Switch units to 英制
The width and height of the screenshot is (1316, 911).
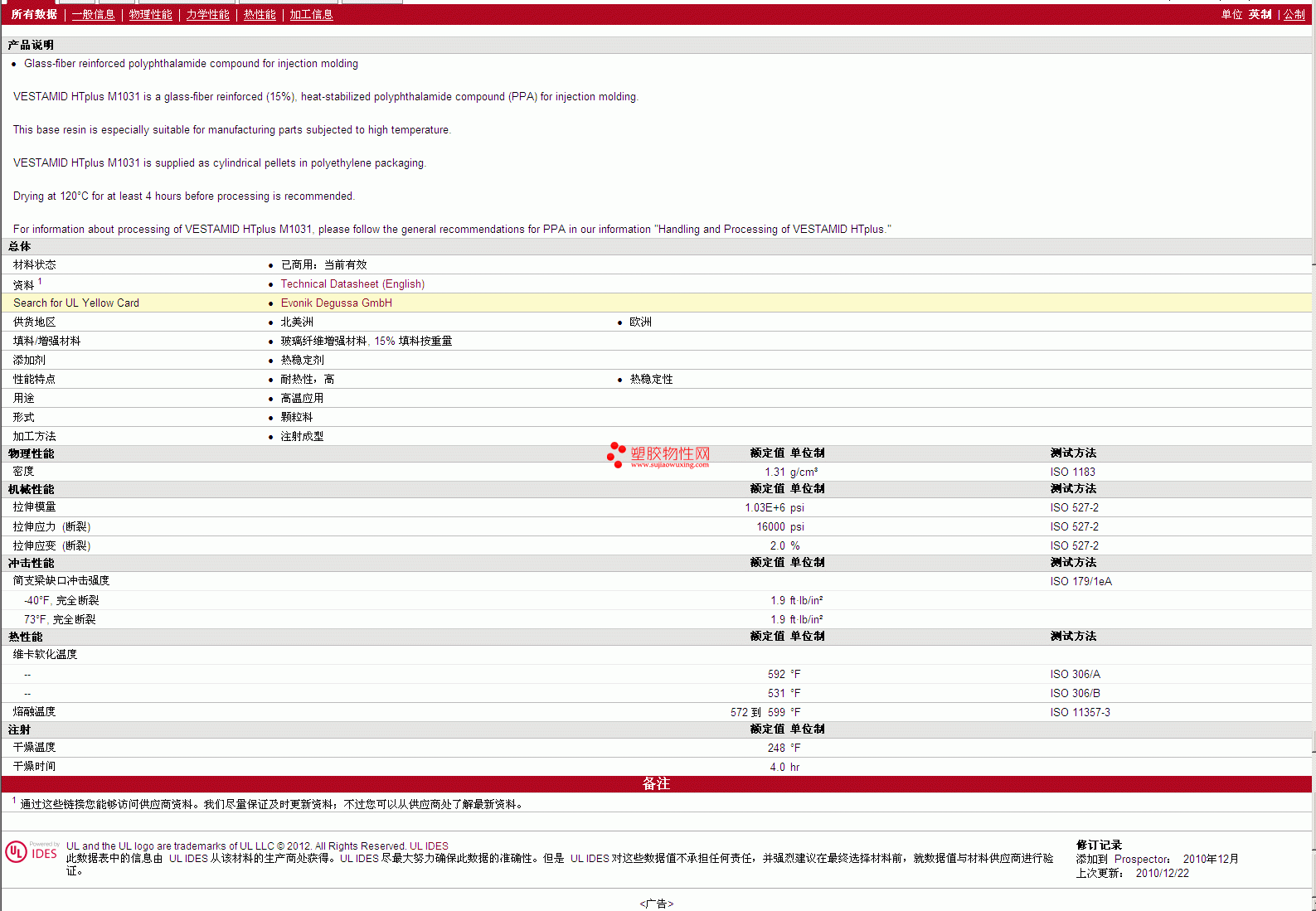coord(1260,15)
